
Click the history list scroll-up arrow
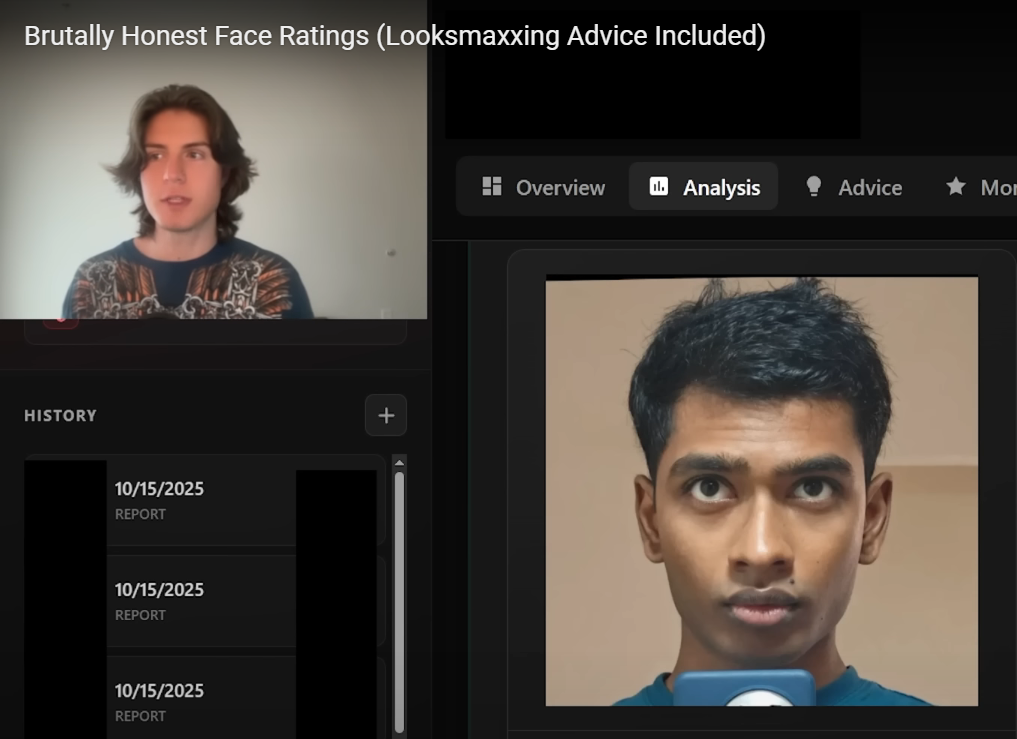(x=400, y=463)
